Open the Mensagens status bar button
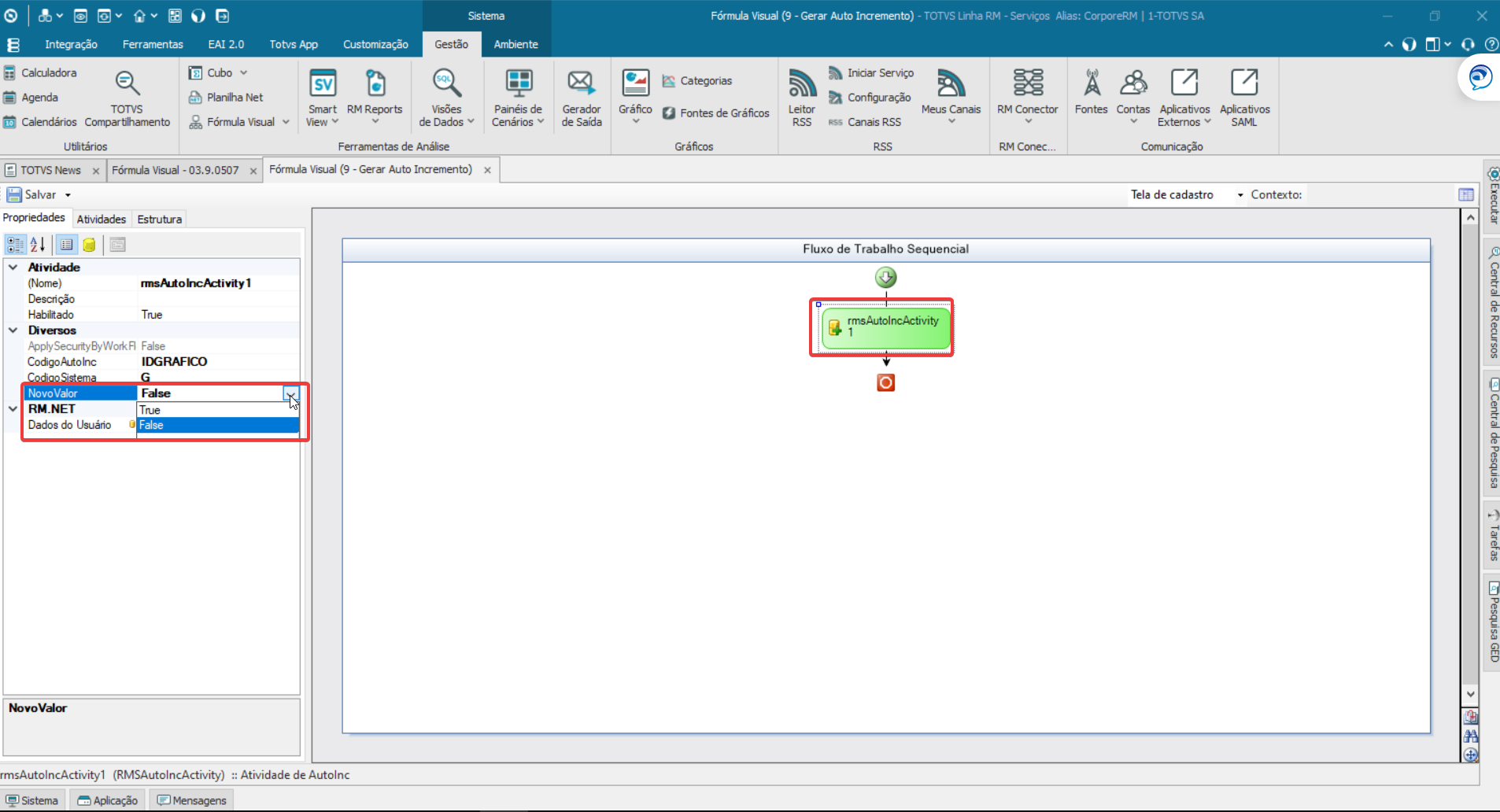The height and width of the screenshot is (812, 1500). click(x=191, y=800)
